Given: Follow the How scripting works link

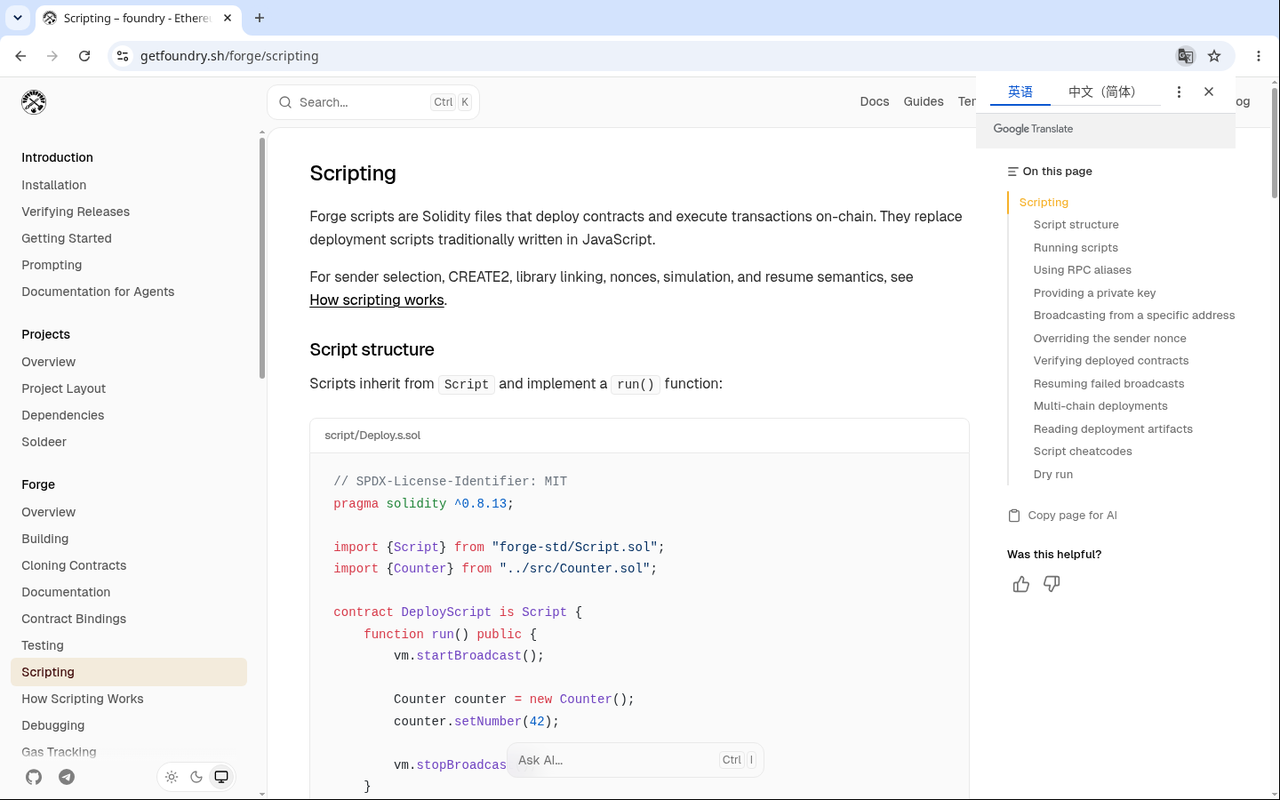Looking at the screenshot, I should coord(377,300).
